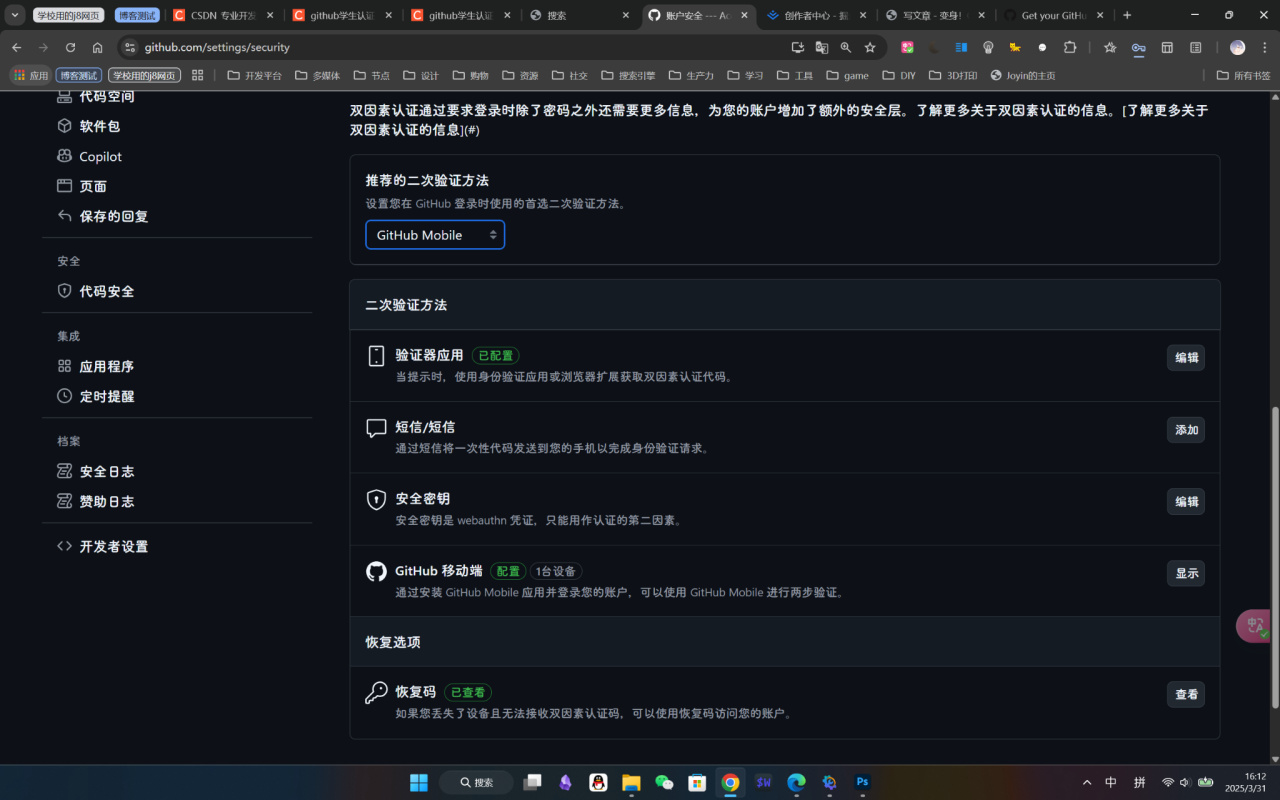Click the 1台设备 label beside GitHub 移动端

tap(555, 571)
